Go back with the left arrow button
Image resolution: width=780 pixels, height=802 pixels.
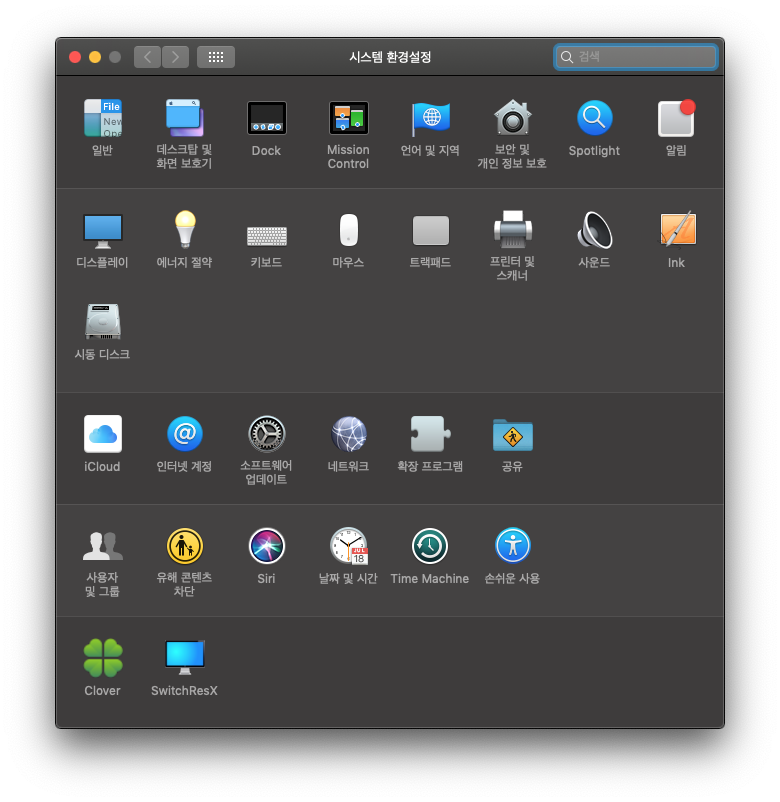tap(147, 57)
